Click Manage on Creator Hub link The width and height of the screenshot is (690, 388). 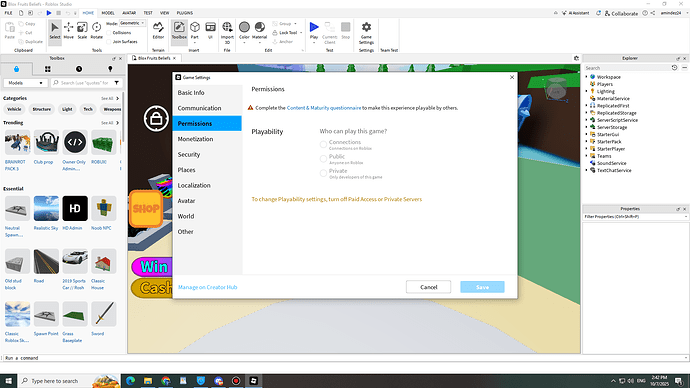(208, 287)
